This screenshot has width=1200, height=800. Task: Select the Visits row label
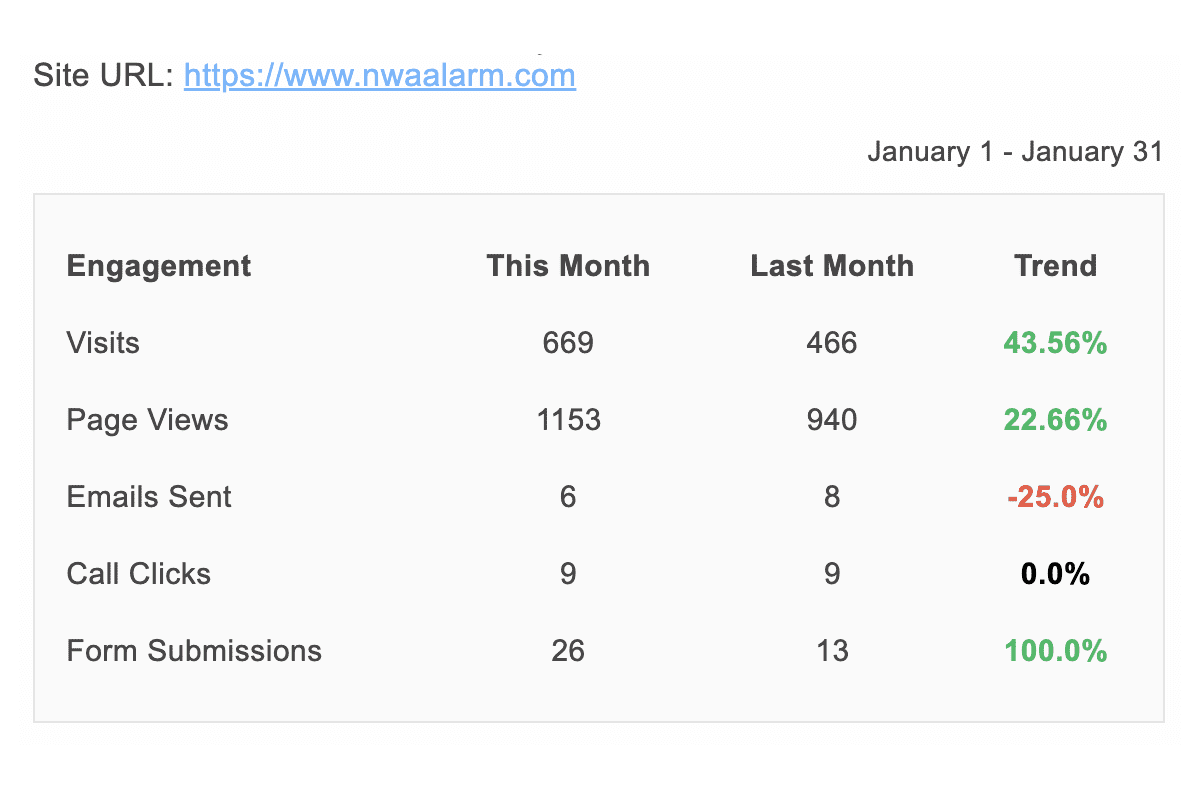(x=103, y=343)
